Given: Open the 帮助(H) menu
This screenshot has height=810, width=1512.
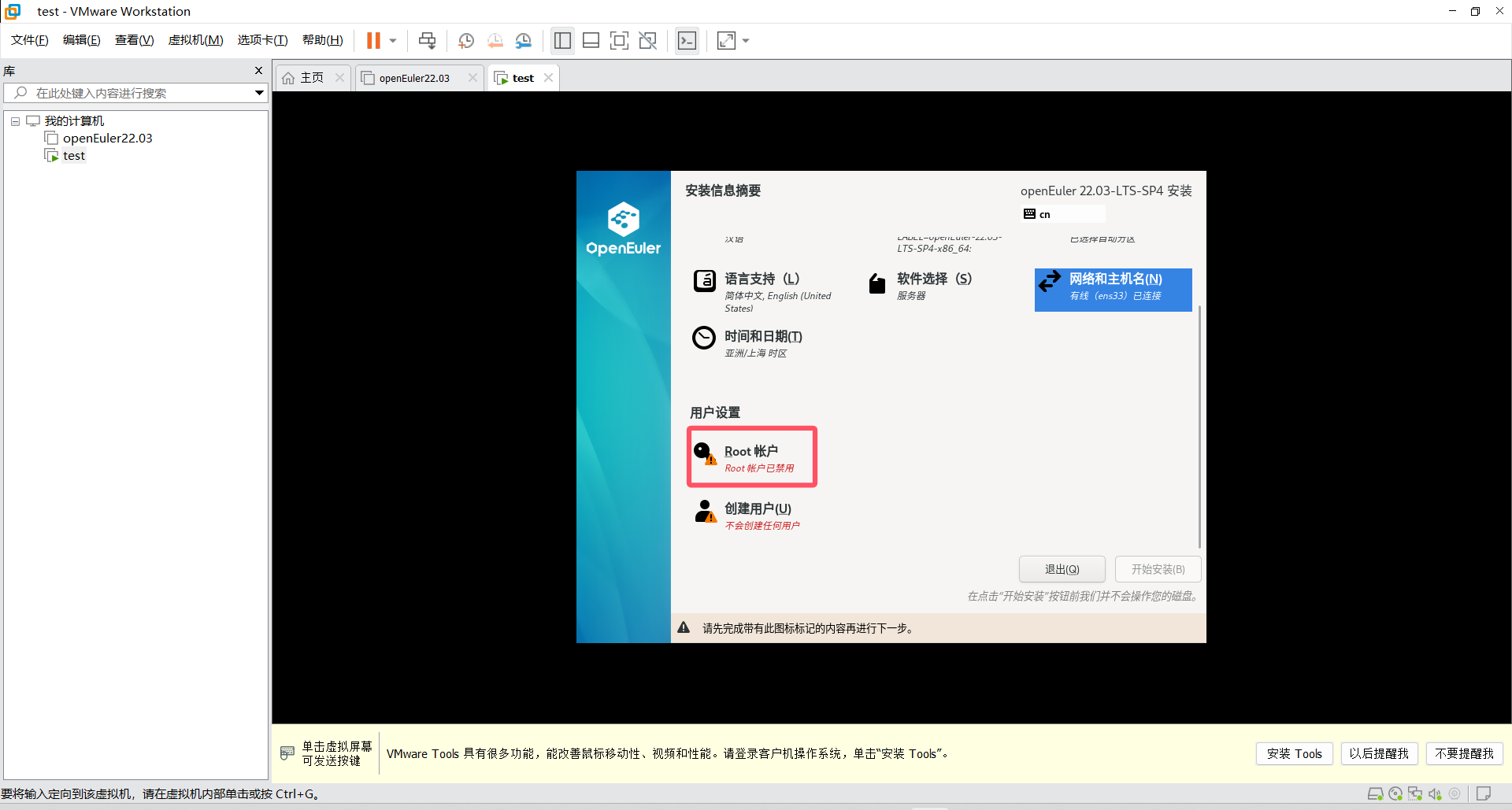Looking at the screenshot, I should click(x=323, y=40).
